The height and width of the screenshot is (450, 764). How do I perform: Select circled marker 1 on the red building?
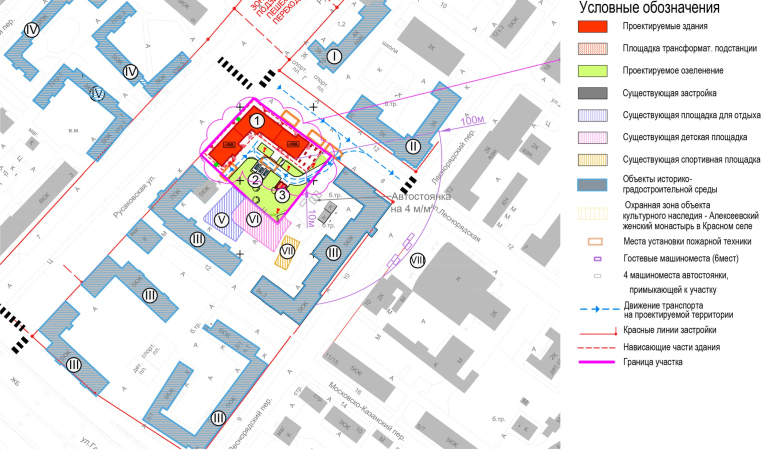click(x=257, y=121)
